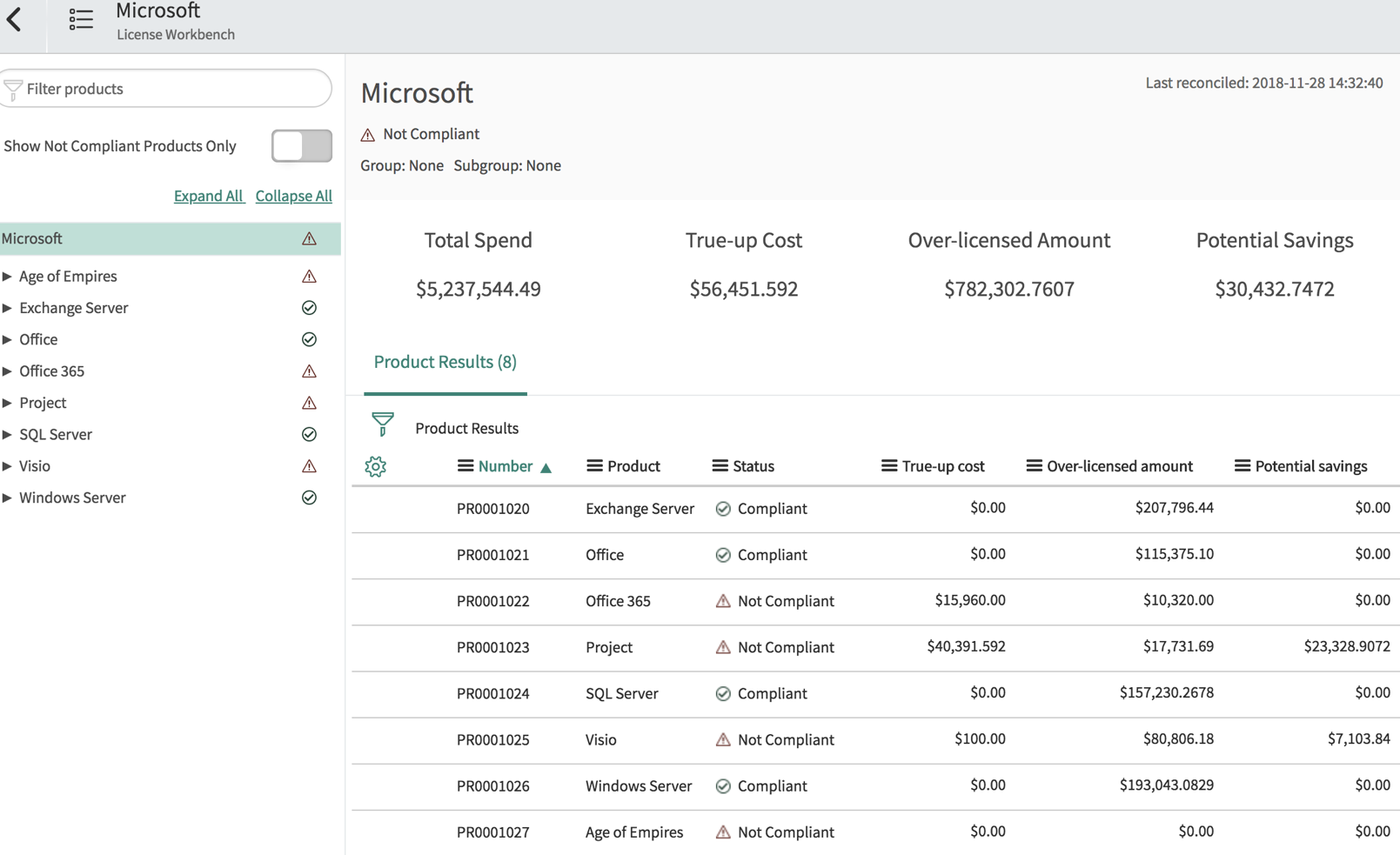Click the Number column sort arrow
The height and width of the screenshot is (855, 1400).
point(546,468)
